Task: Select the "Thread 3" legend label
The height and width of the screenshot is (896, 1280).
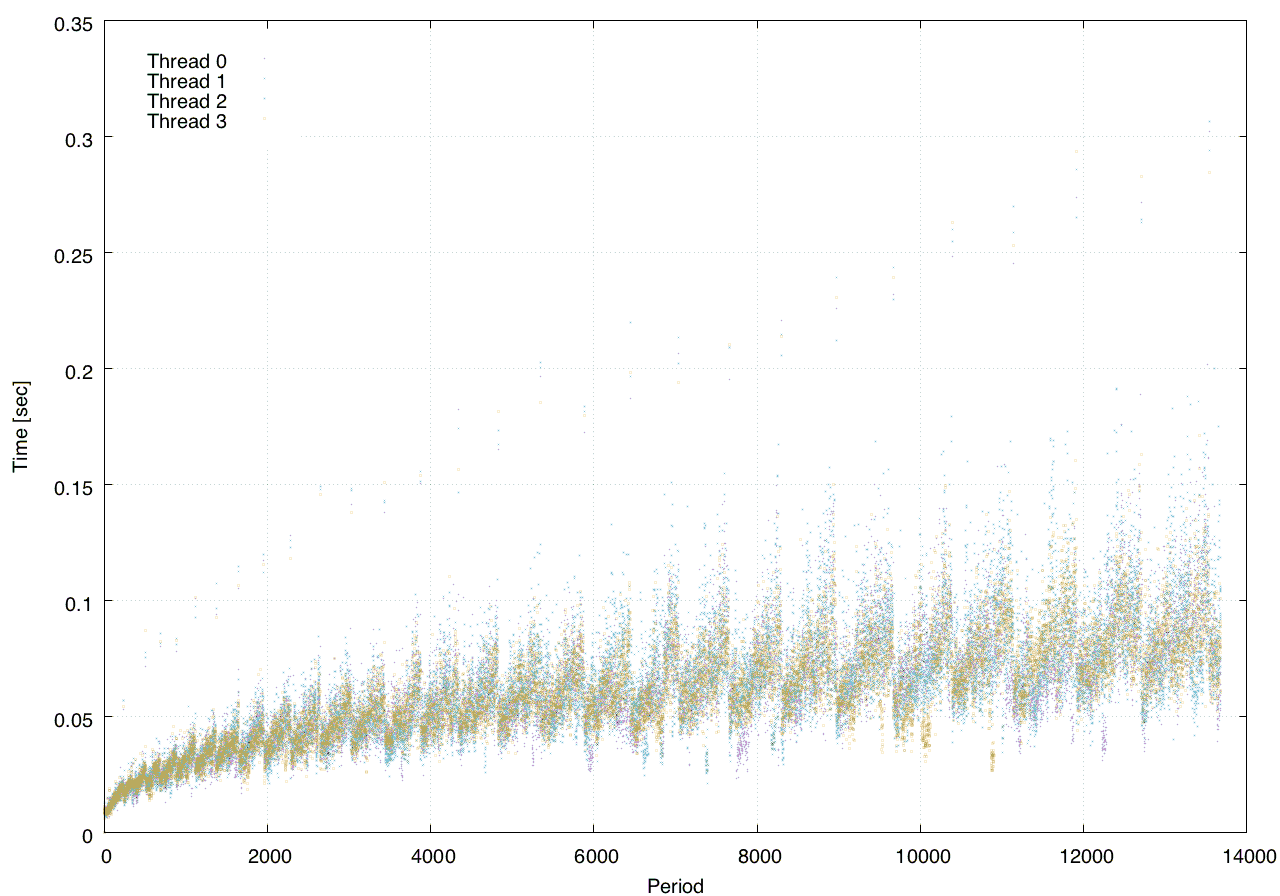Action: pyautogui.click(x=187, y=122)
